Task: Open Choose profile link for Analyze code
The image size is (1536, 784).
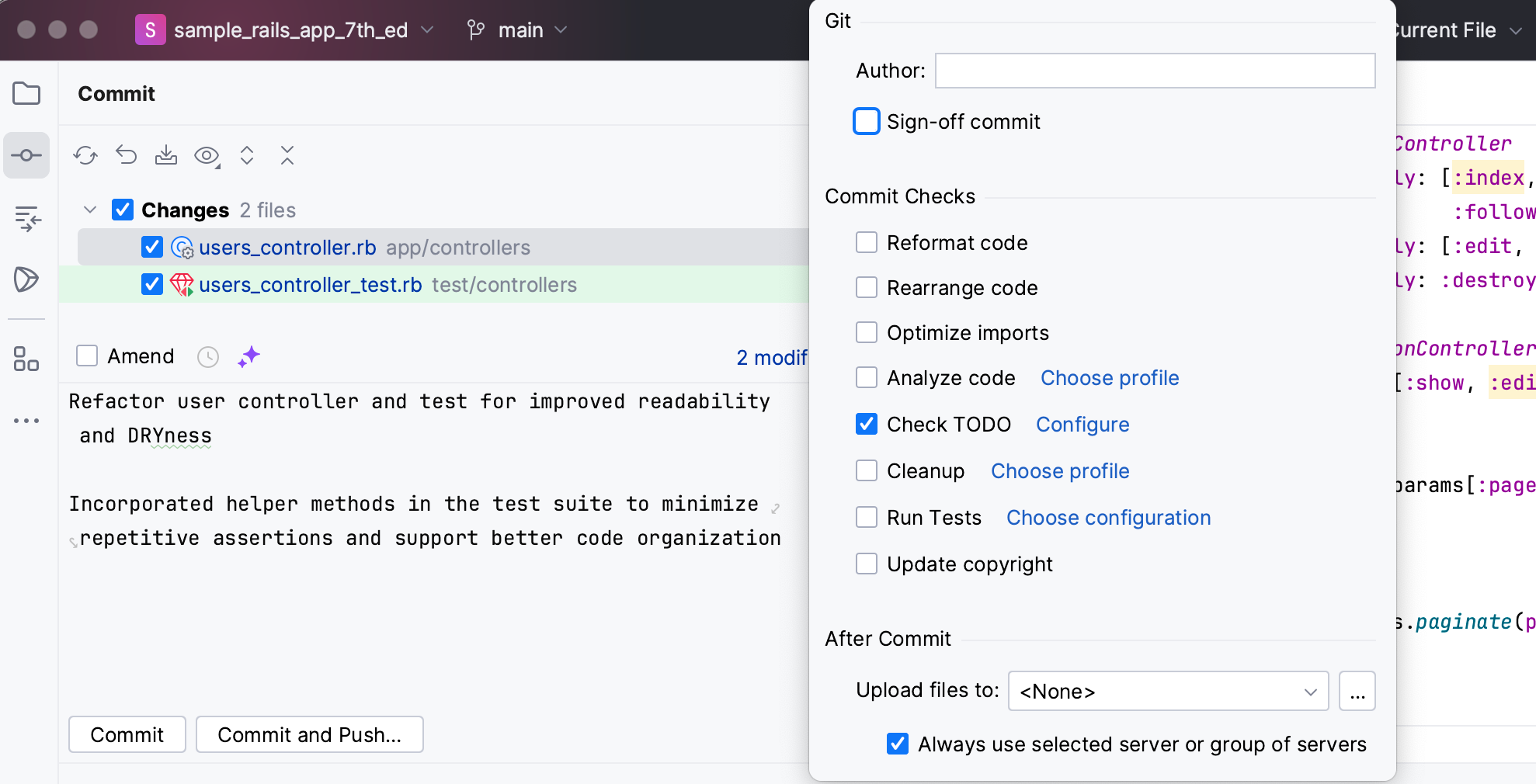Action: [1109, 378]
